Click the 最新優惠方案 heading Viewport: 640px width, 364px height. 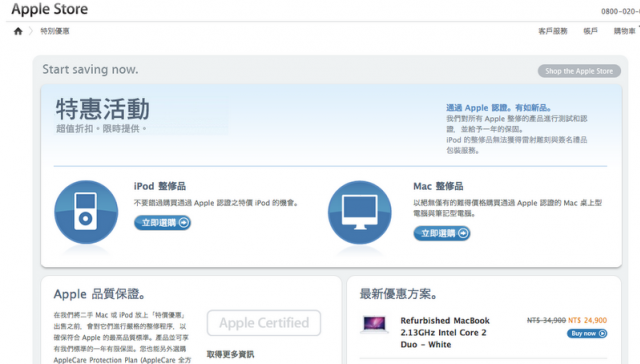(398, 294)
